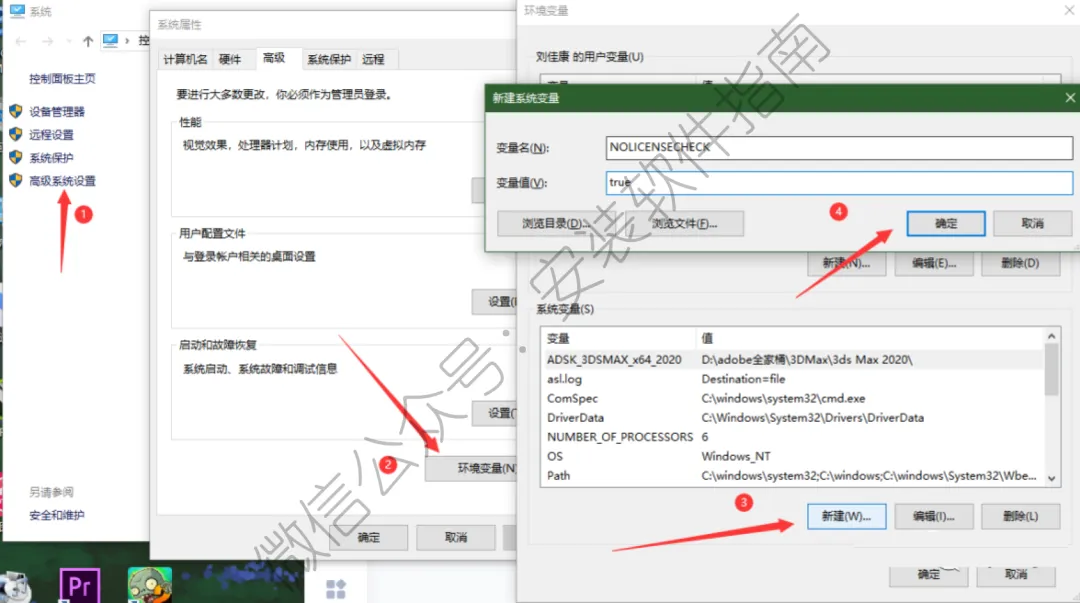
Task: Click the 变量 column header in system variables
Action: coord(619,338)
